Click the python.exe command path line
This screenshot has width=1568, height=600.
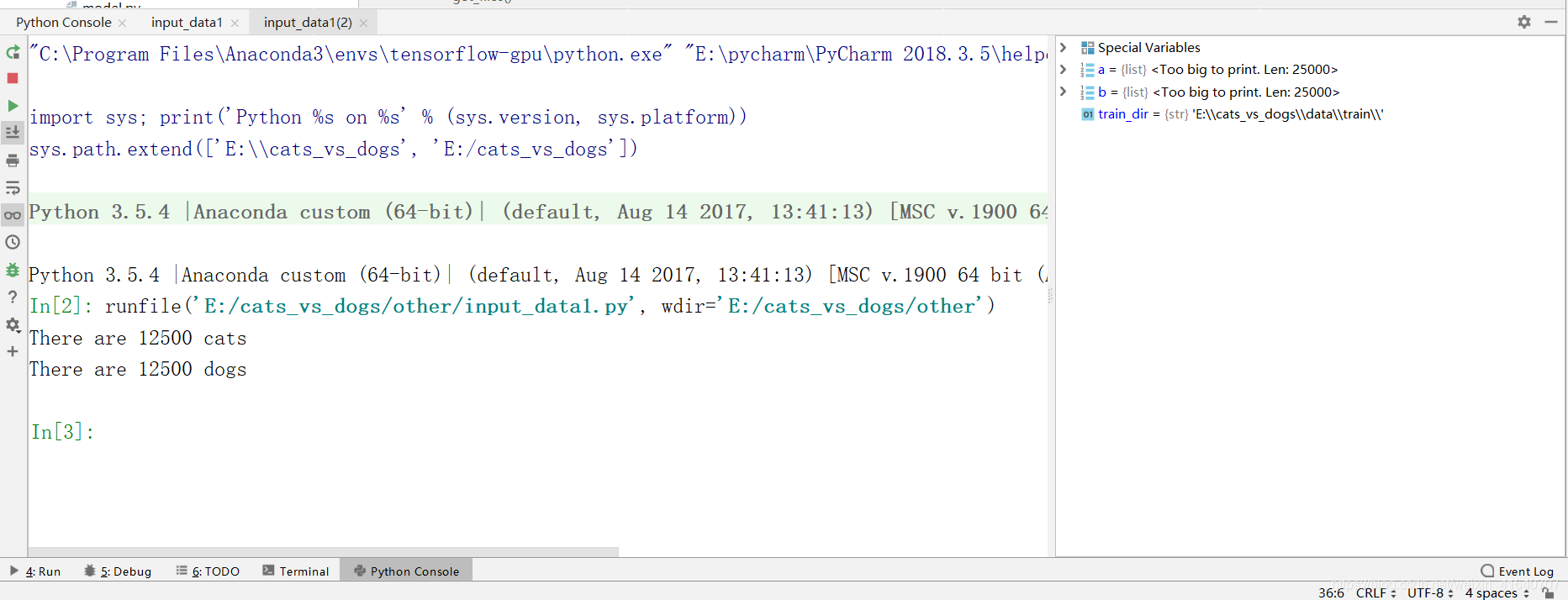point(538,55)
